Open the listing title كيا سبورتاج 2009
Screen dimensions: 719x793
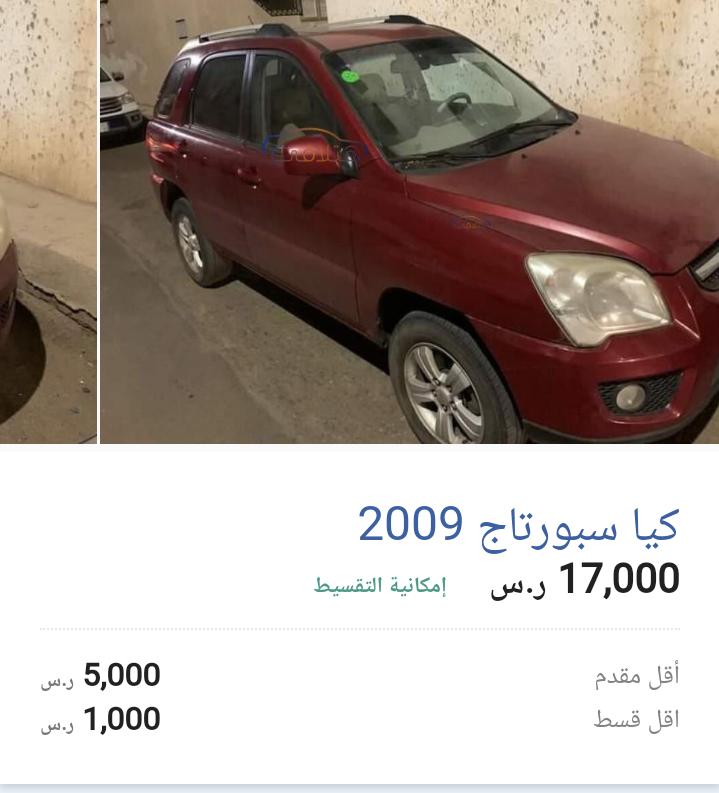[x=519, y=526]
